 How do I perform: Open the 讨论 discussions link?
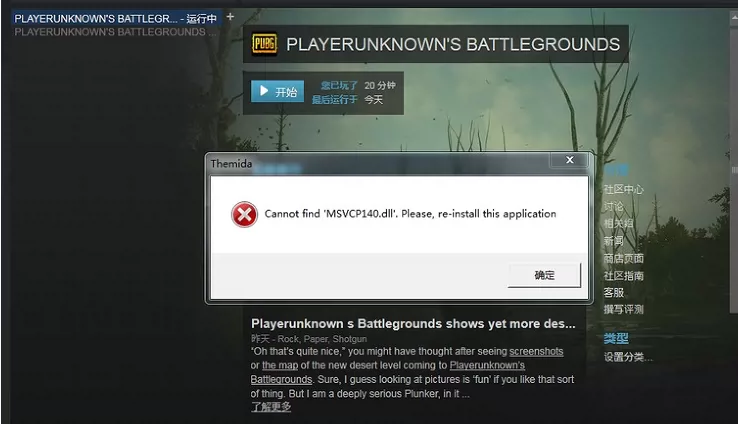pyautogui.click(x=613, y=207)
